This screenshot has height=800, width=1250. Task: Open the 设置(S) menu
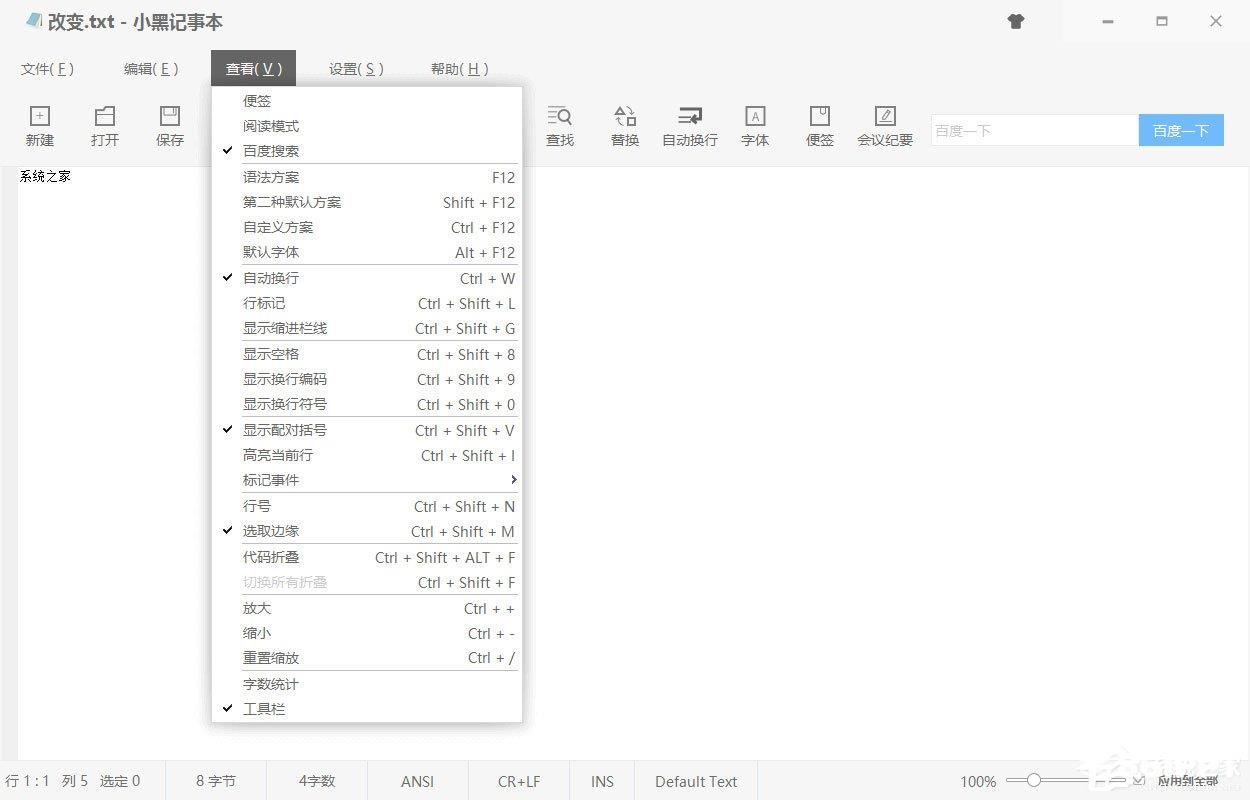pyautogui.click(x=356, y=69)
